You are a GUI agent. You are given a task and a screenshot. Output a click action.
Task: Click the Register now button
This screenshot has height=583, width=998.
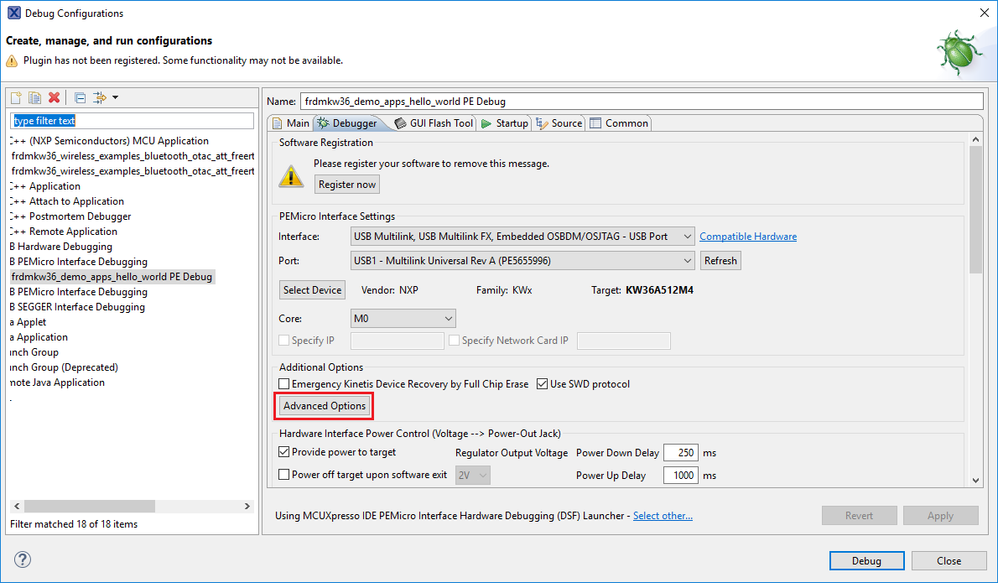pyautogui.click(x=347, y=185)
